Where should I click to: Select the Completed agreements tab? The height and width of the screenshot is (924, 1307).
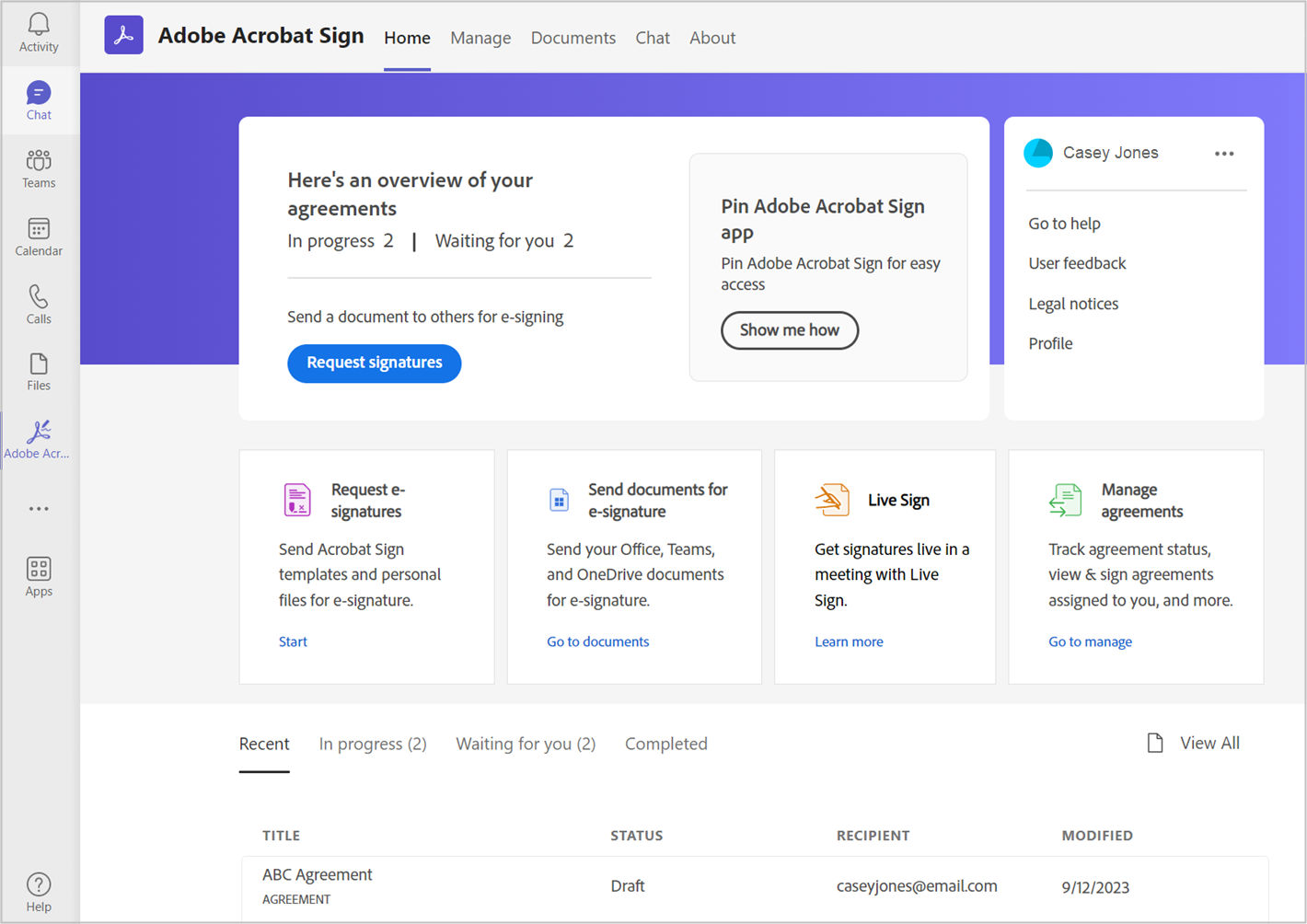pyautogui.click(x=666, y=744)
